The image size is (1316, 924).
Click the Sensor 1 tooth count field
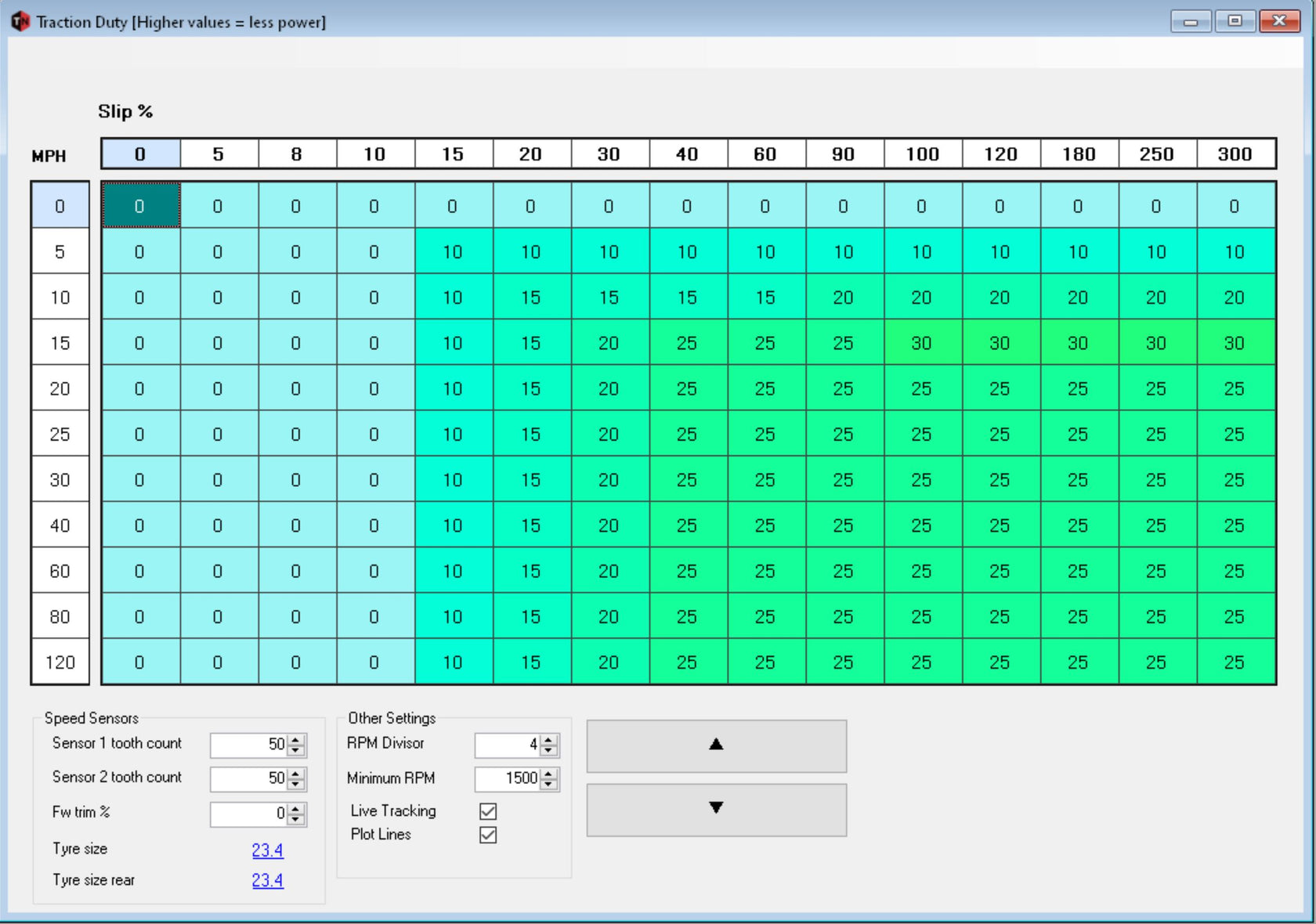tap(249, 745)
